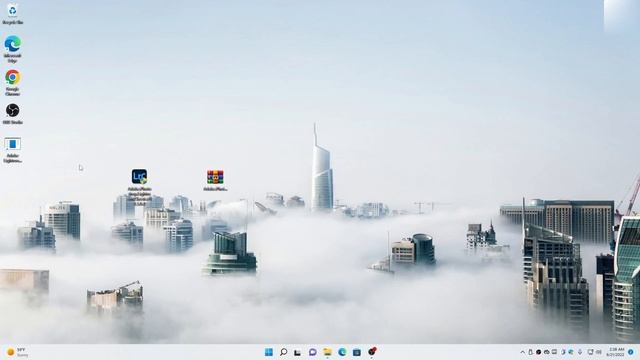Open Task View on the taskbar
This screenshot has height=360, width=640.
[x=298, y=352]
